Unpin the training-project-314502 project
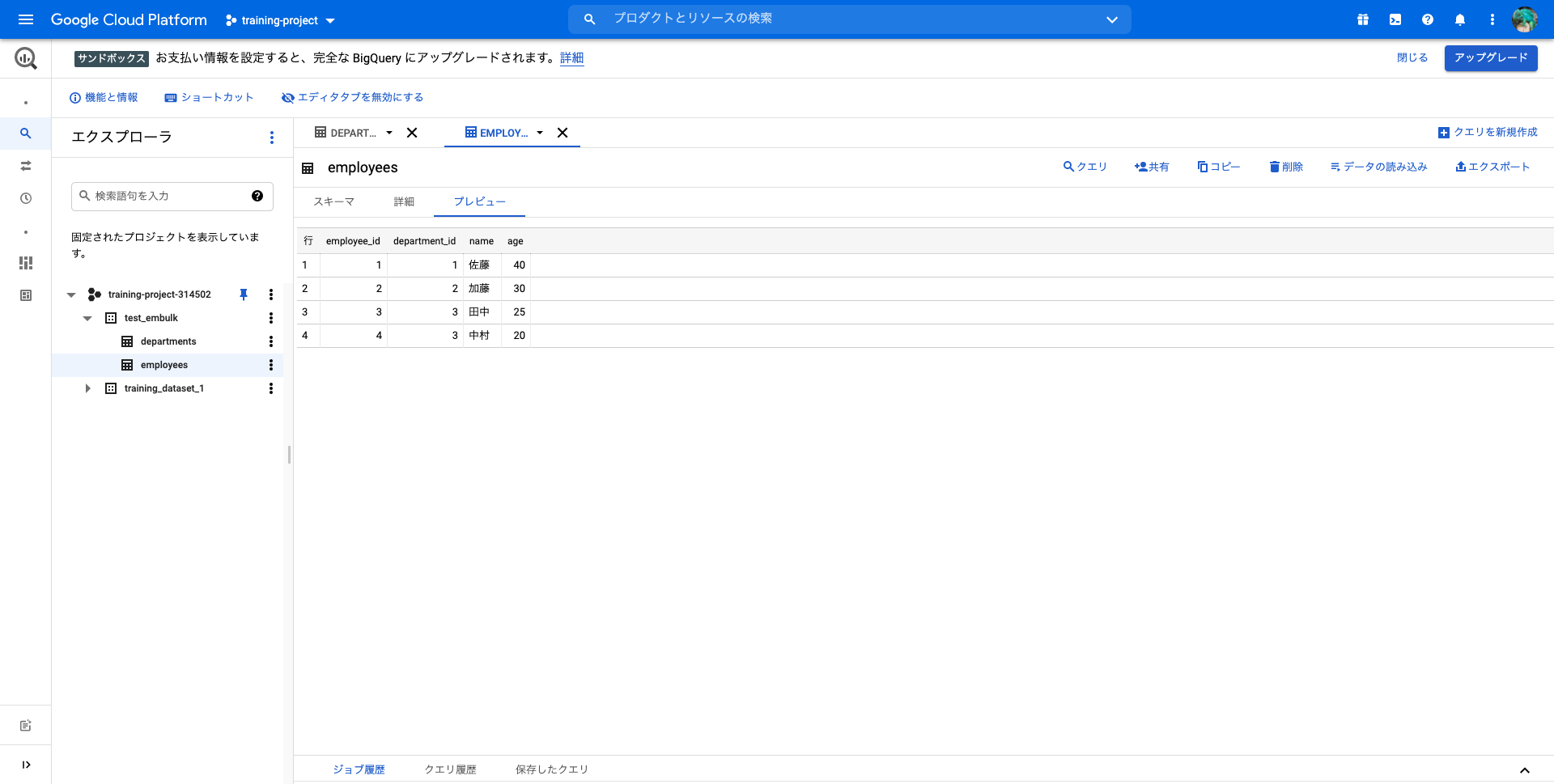 point(243,295)
